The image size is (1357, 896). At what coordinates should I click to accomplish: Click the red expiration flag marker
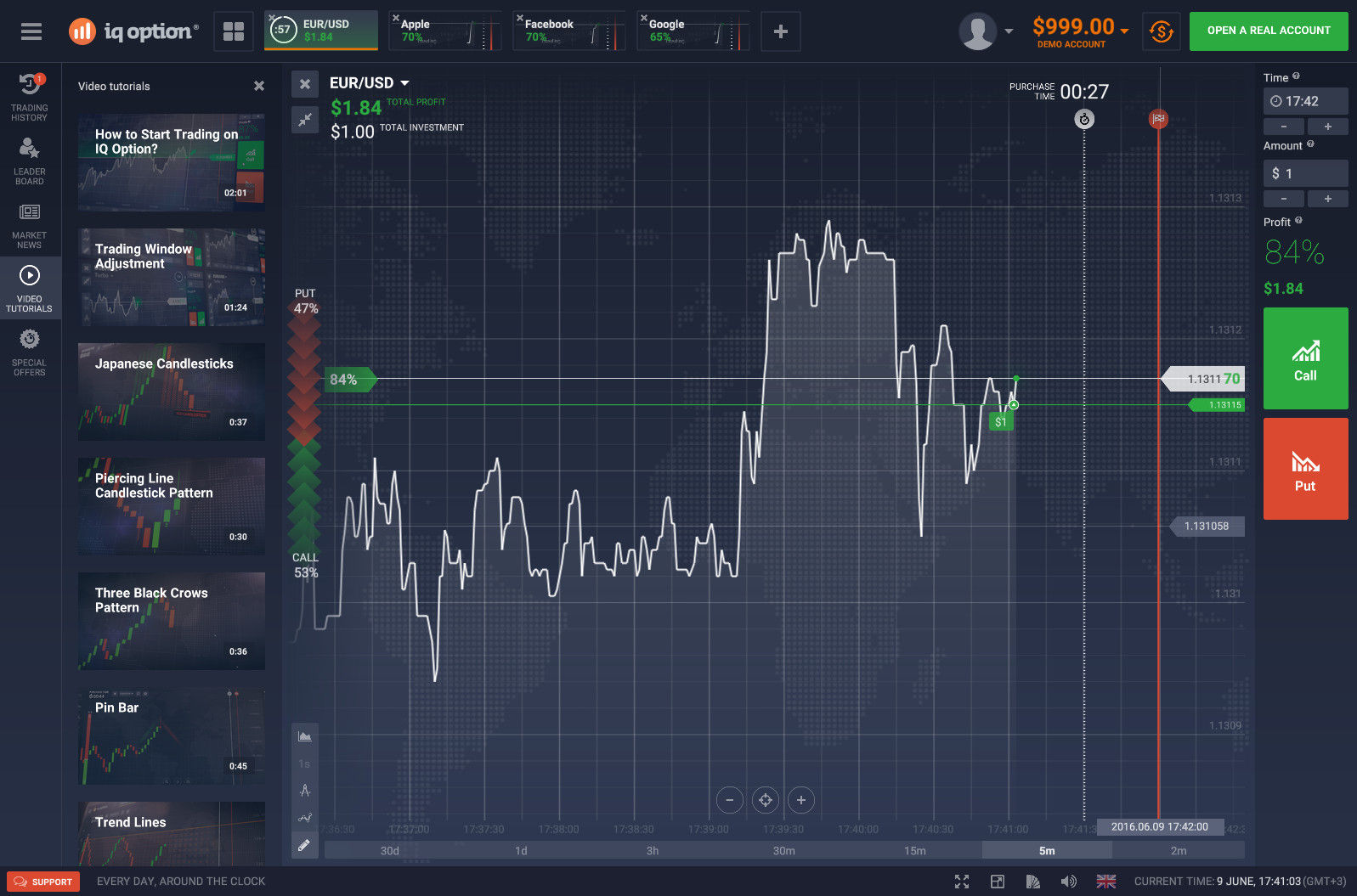1158,119
